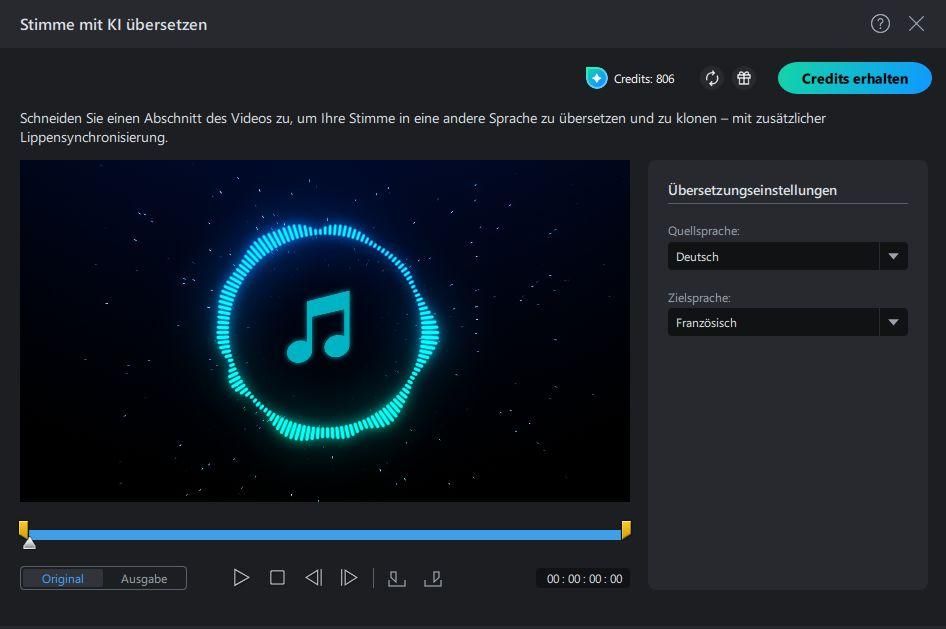Open the gift box rewards icon

(744, 78)
